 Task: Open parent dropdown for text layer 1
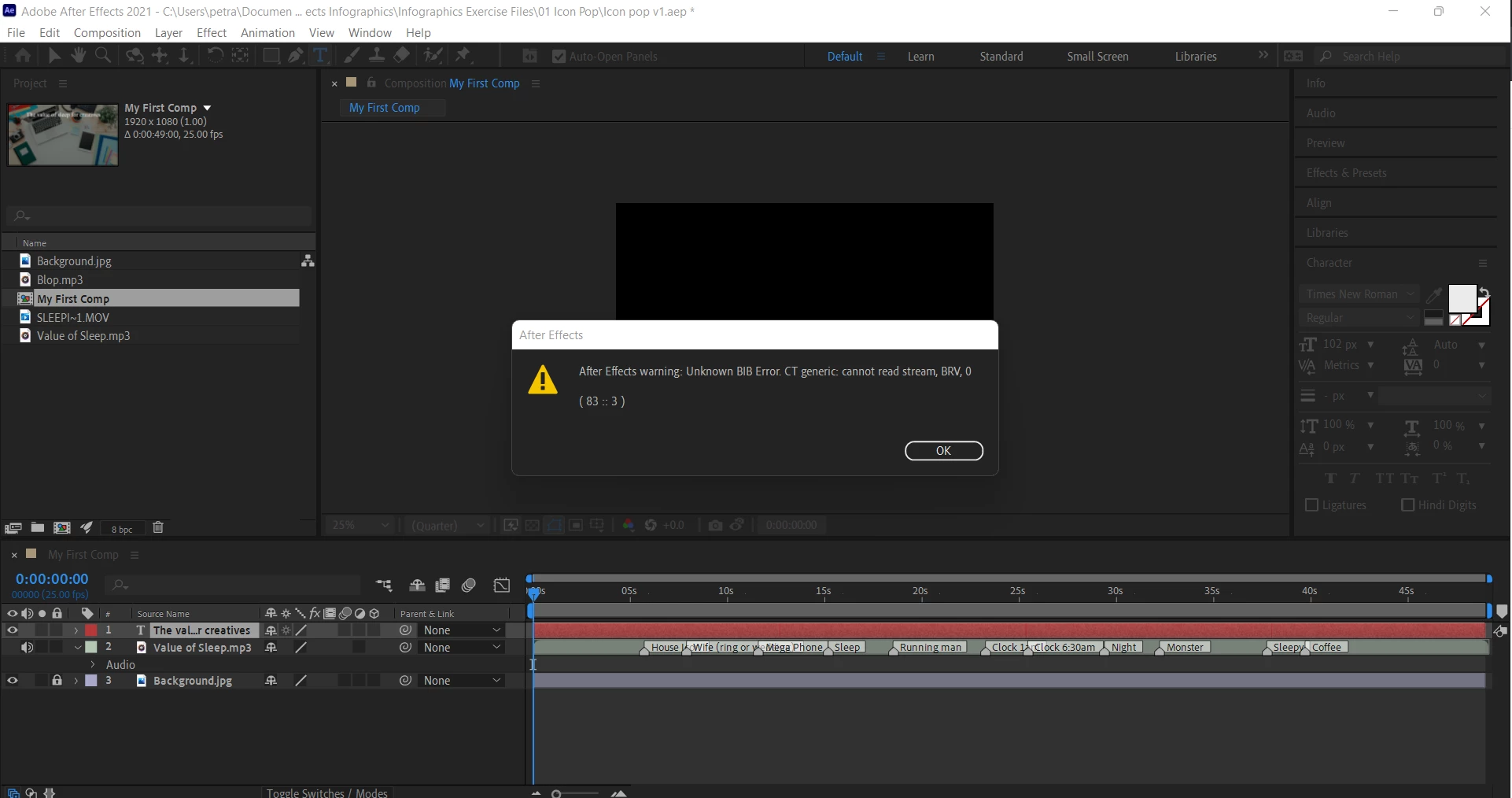(462, 630)
